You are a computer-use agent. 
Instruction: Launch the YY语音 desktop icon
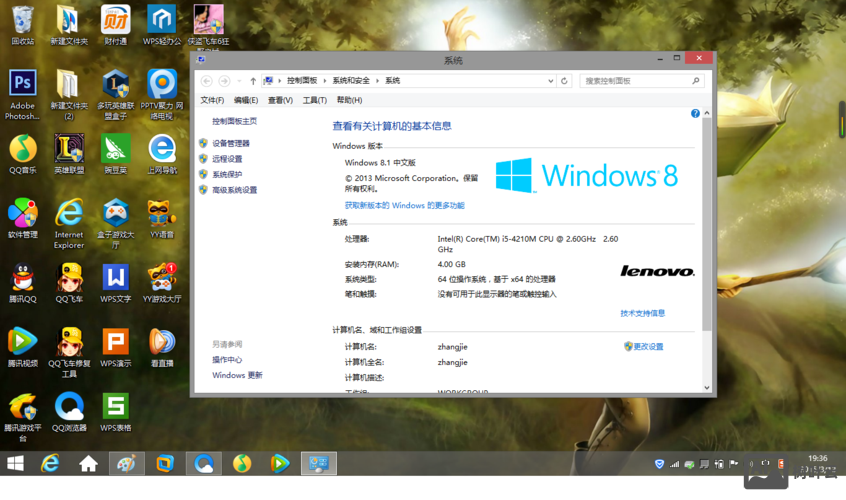point(162,218)
